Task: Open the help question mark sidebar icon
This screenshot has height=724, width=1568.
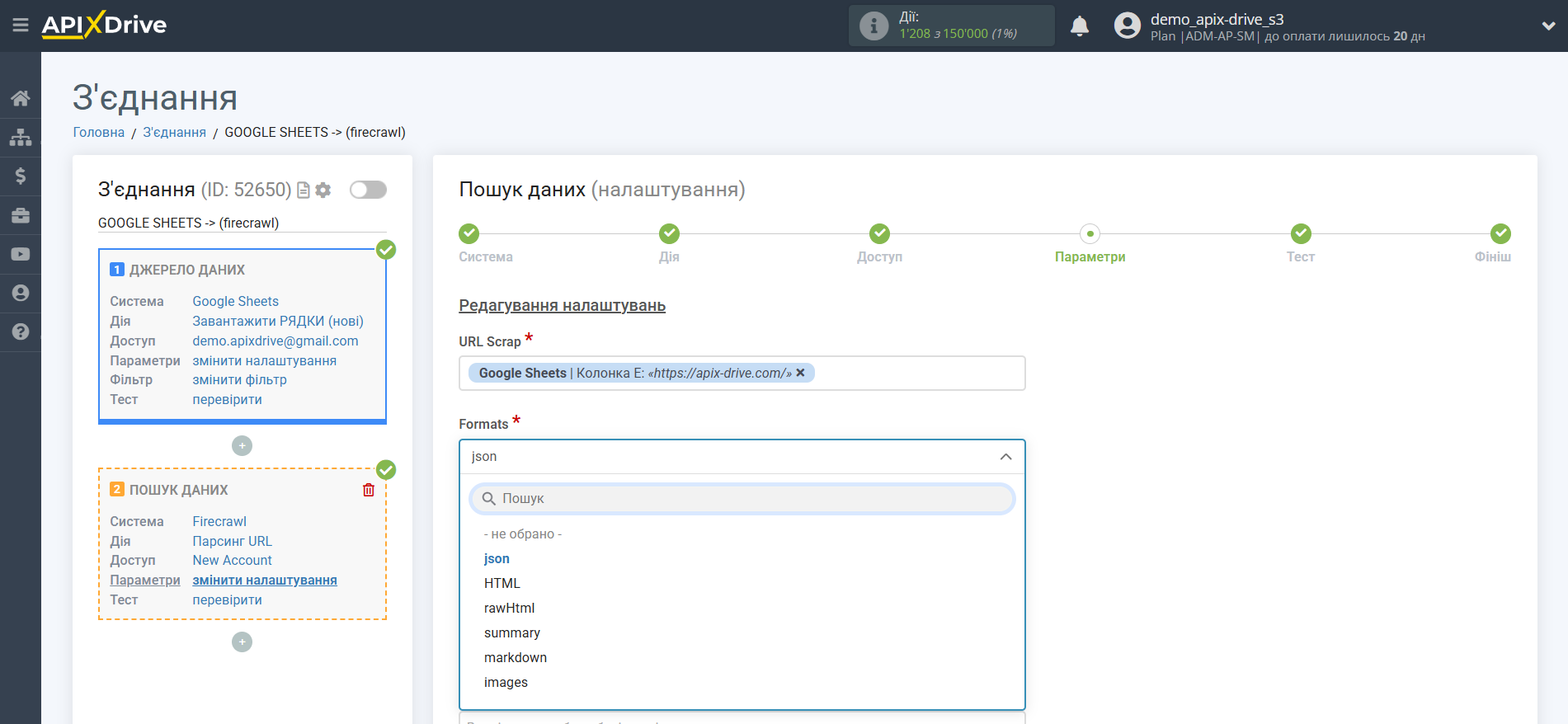Action: [21, 331]
